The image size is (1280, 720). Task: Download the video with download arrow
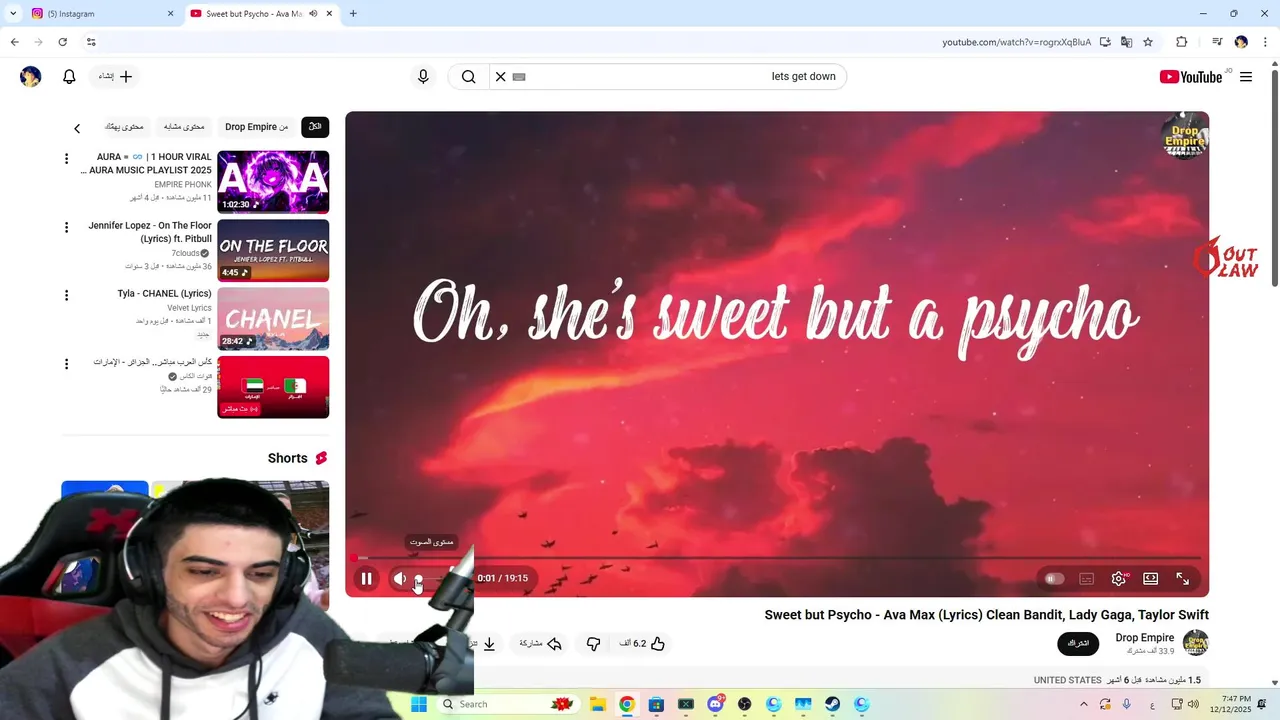pyautogui.click(x=489, y=644)
